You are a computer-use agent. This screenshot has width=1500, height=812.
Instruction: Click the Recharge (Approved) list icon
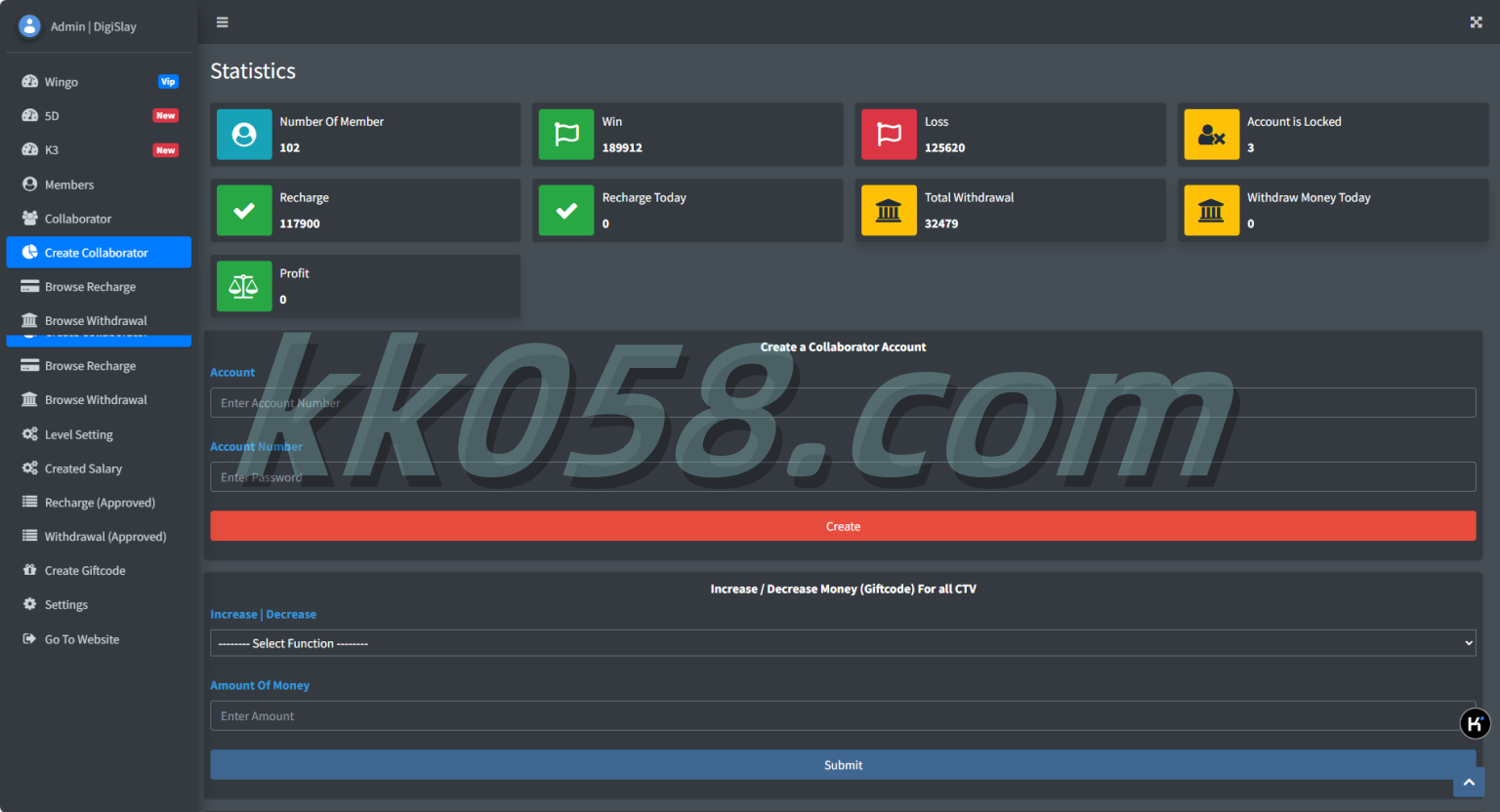(30, 503)
